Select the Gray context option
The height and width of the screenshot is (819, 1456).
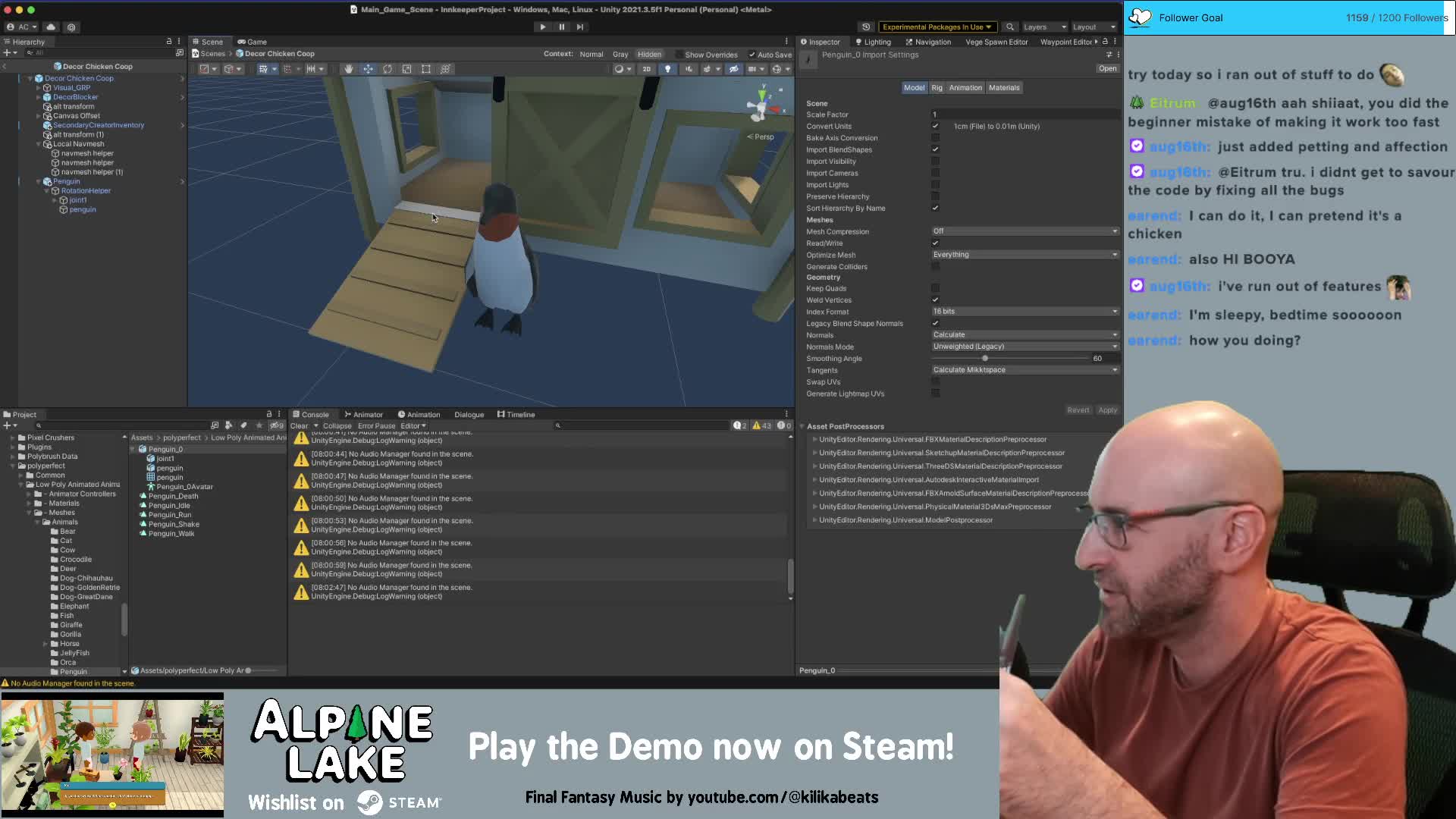tap(620, 55)
